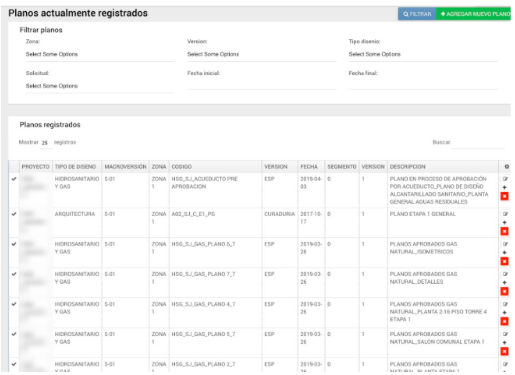
Task: Sort by the ZONA column header
Action: coord(159,167)
